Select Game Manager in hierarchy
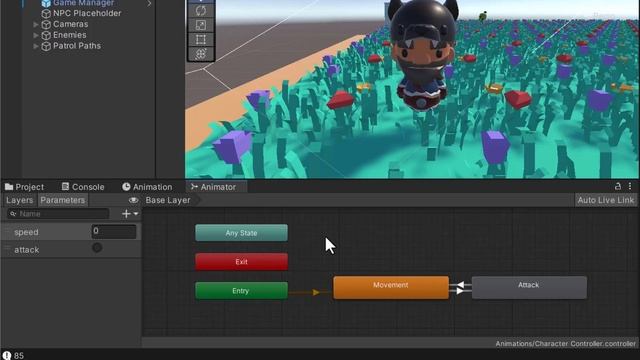This screenshot has width=640, height=360. [x=83, y=3]
